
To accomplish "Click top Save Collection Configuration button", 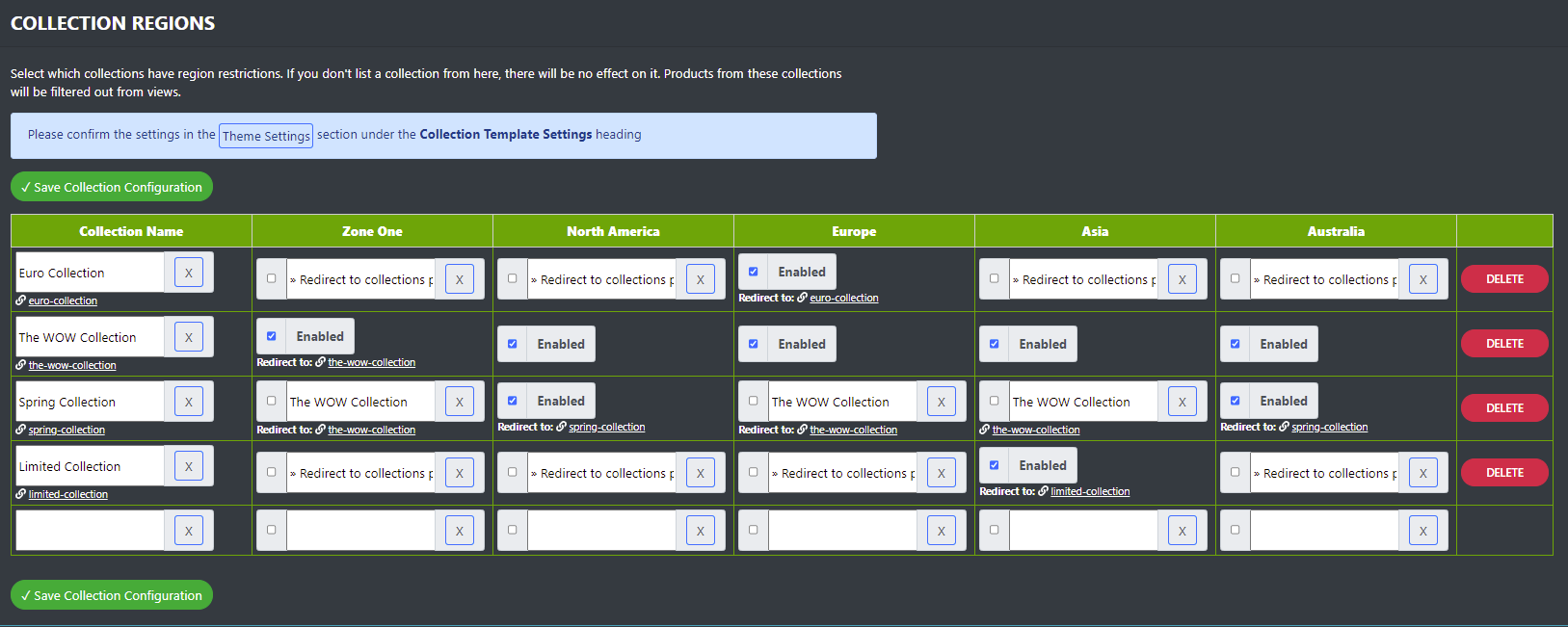I will 112,187.
